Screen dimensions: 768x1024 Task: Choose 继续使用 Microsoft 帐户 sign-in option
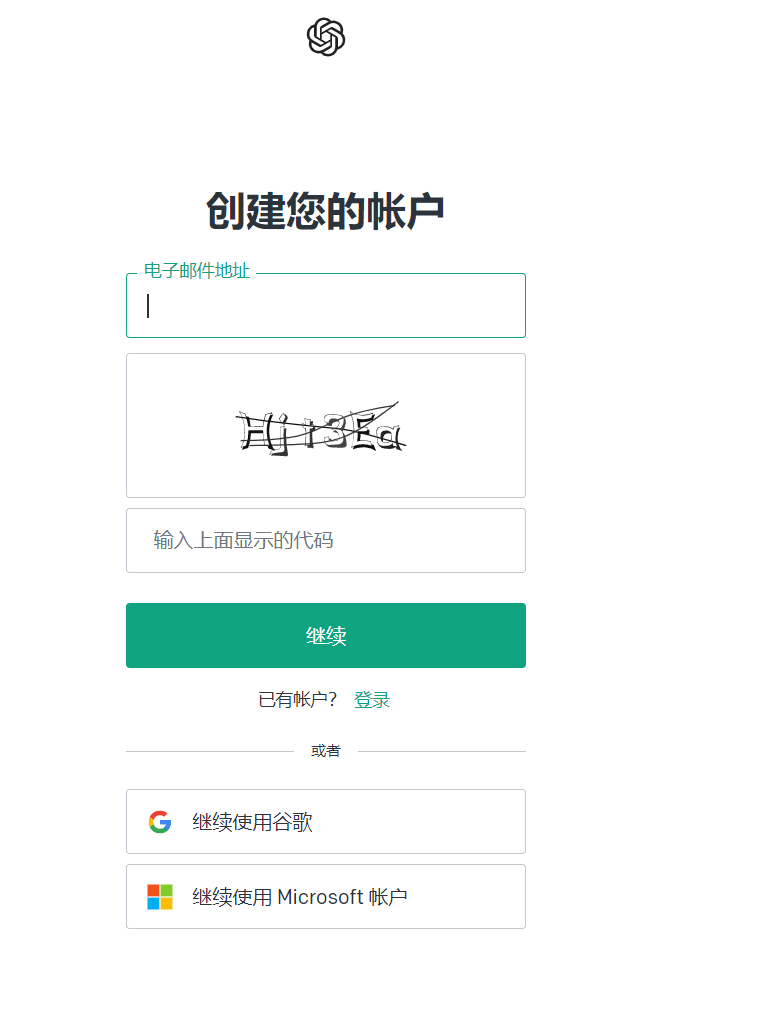coord(326,897)
